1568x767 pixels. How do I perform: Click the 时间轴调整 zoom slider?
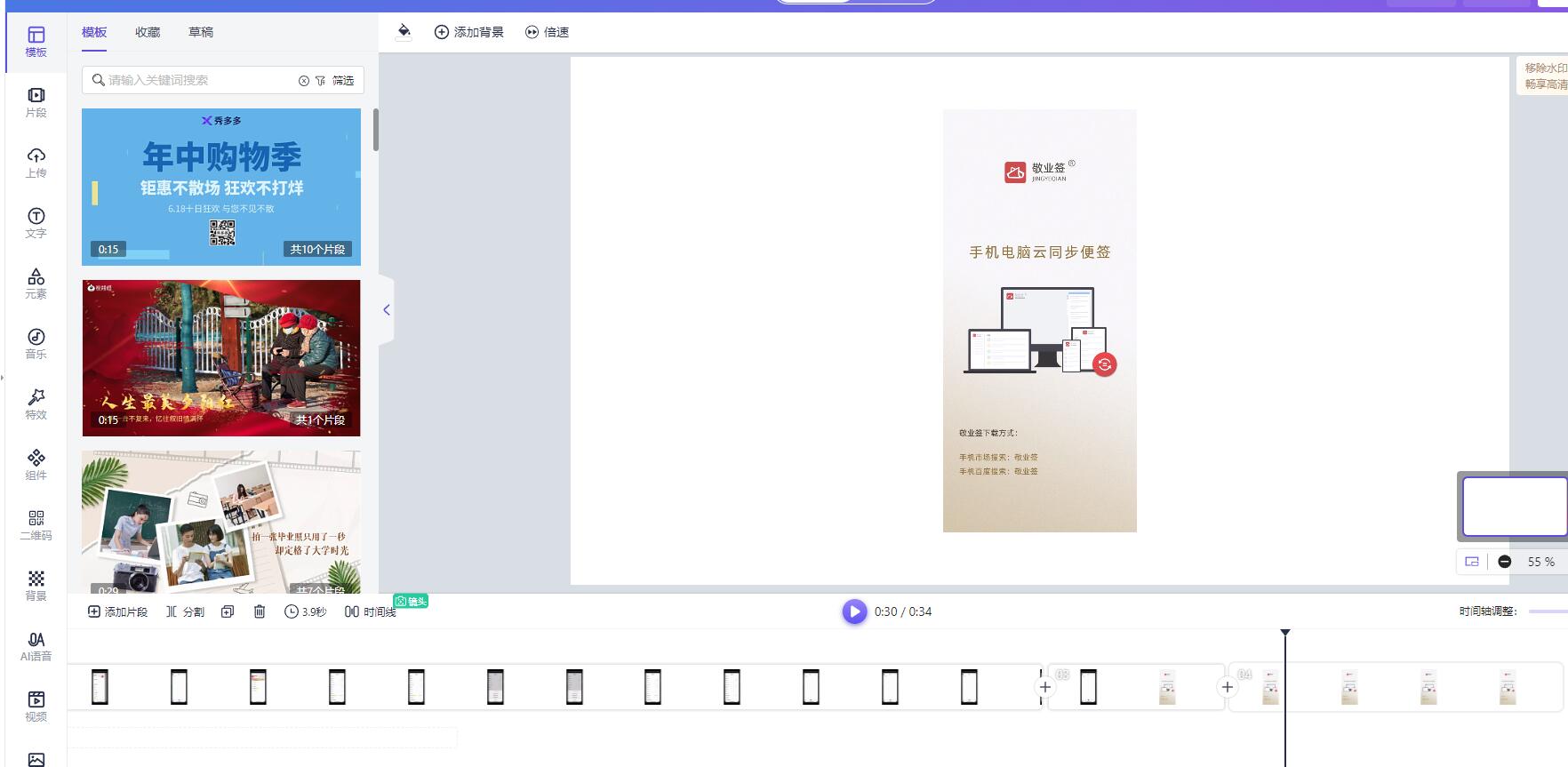pyautogui.click(x=1548, y=611)
